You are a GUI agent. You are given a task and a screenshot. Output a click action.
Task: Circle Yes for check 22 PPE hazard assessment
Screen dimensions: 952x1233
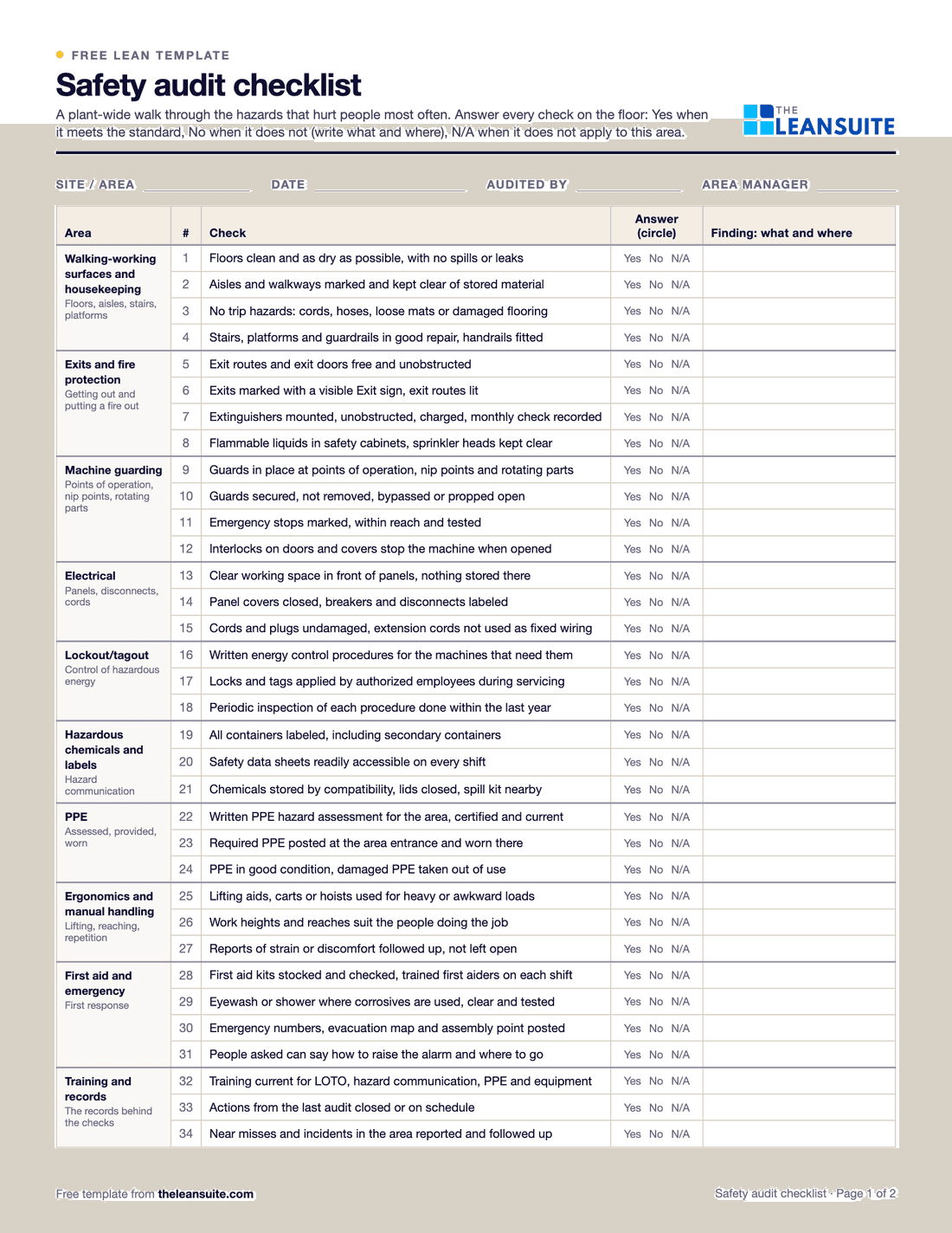(x=633, y=817)
